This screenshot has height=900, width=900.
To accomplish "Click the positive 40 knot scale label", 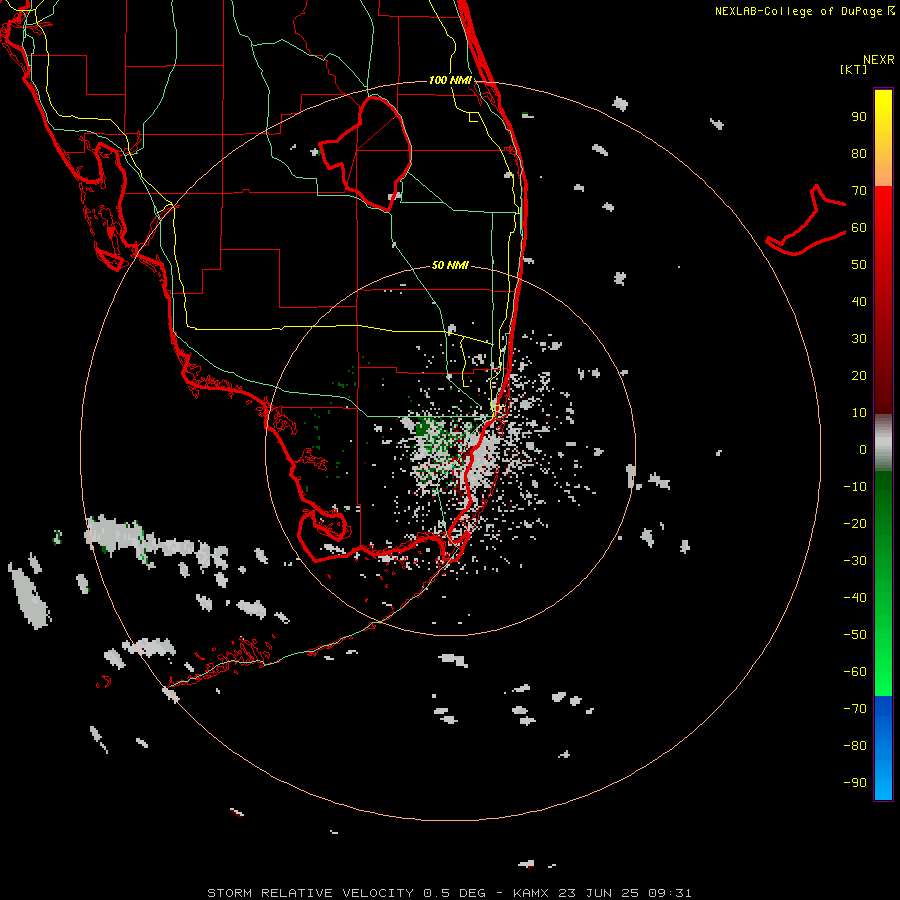I will (859, 302).
